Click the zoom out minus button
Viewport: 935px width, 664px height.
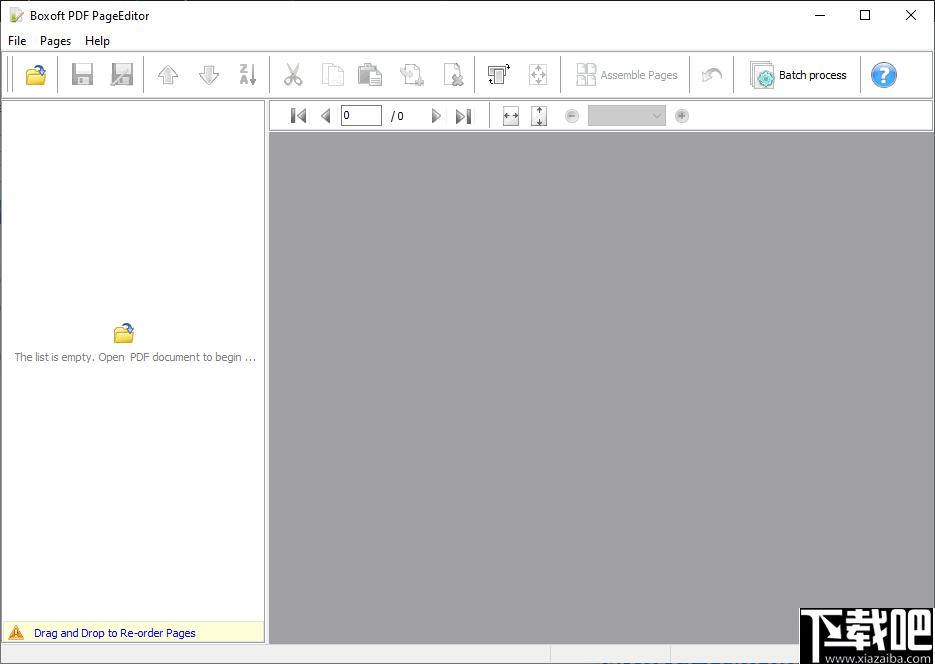point(572,116)
